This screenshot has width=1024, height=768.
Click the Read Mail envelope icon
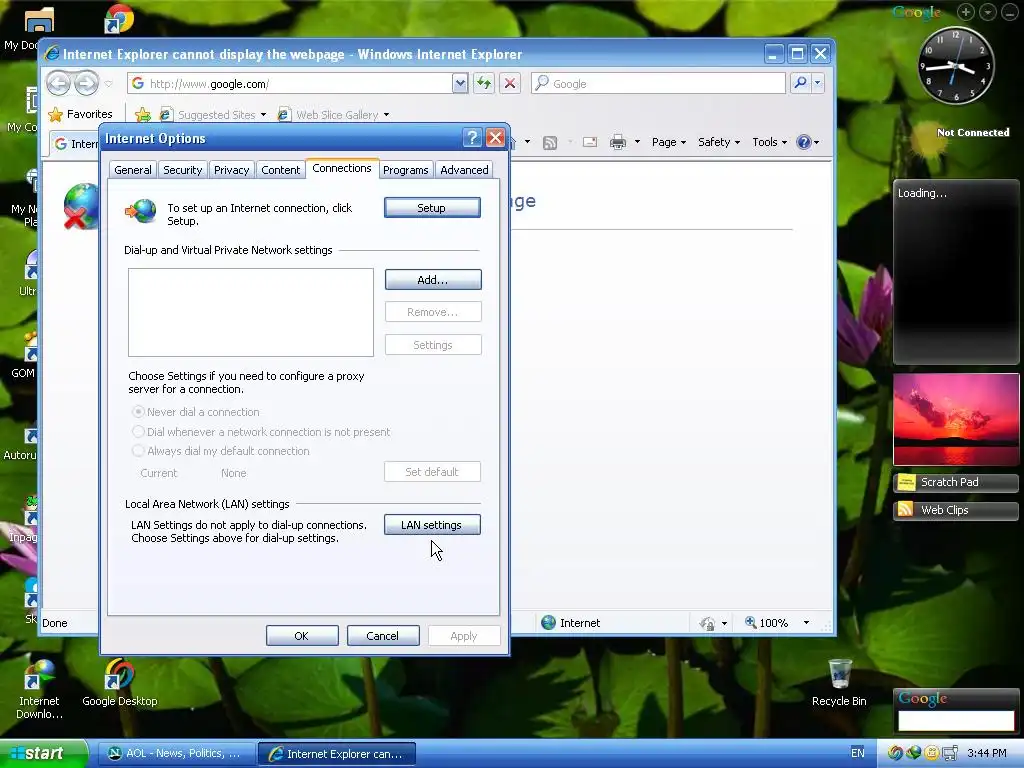click(590, 142)
